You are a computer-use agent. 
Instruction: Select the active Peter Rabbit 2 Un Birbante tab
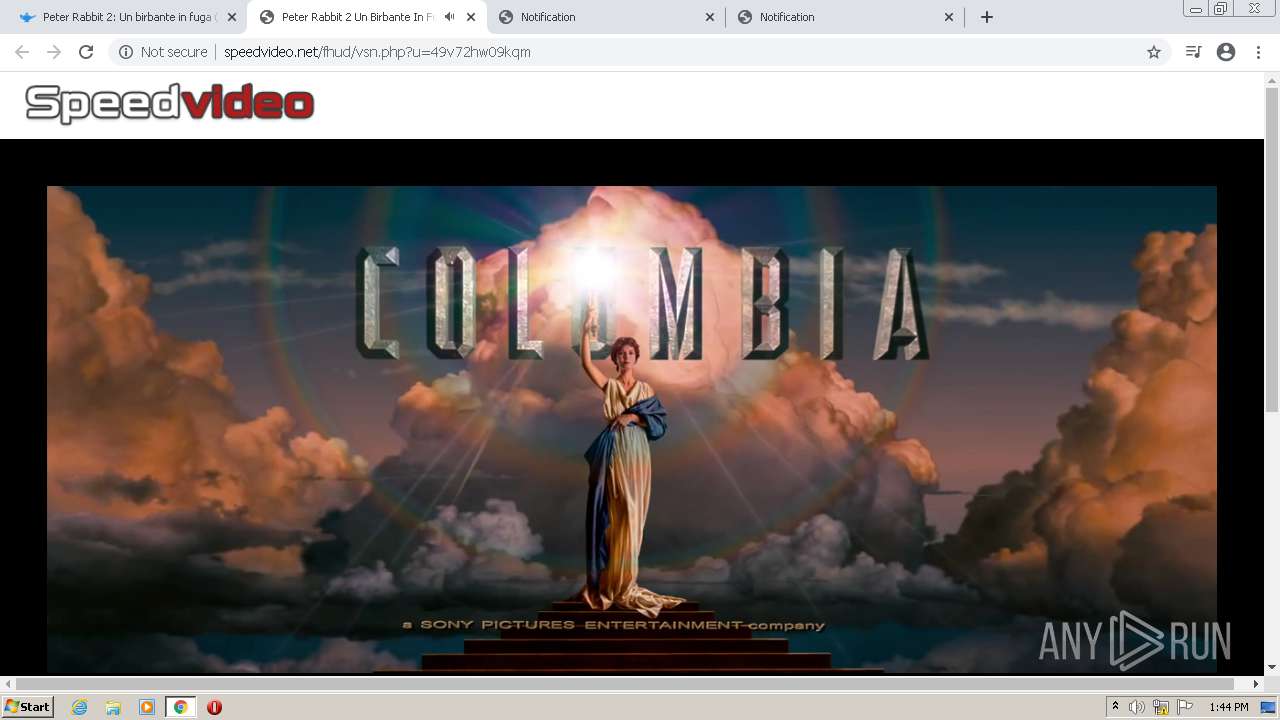click(367, 17)
